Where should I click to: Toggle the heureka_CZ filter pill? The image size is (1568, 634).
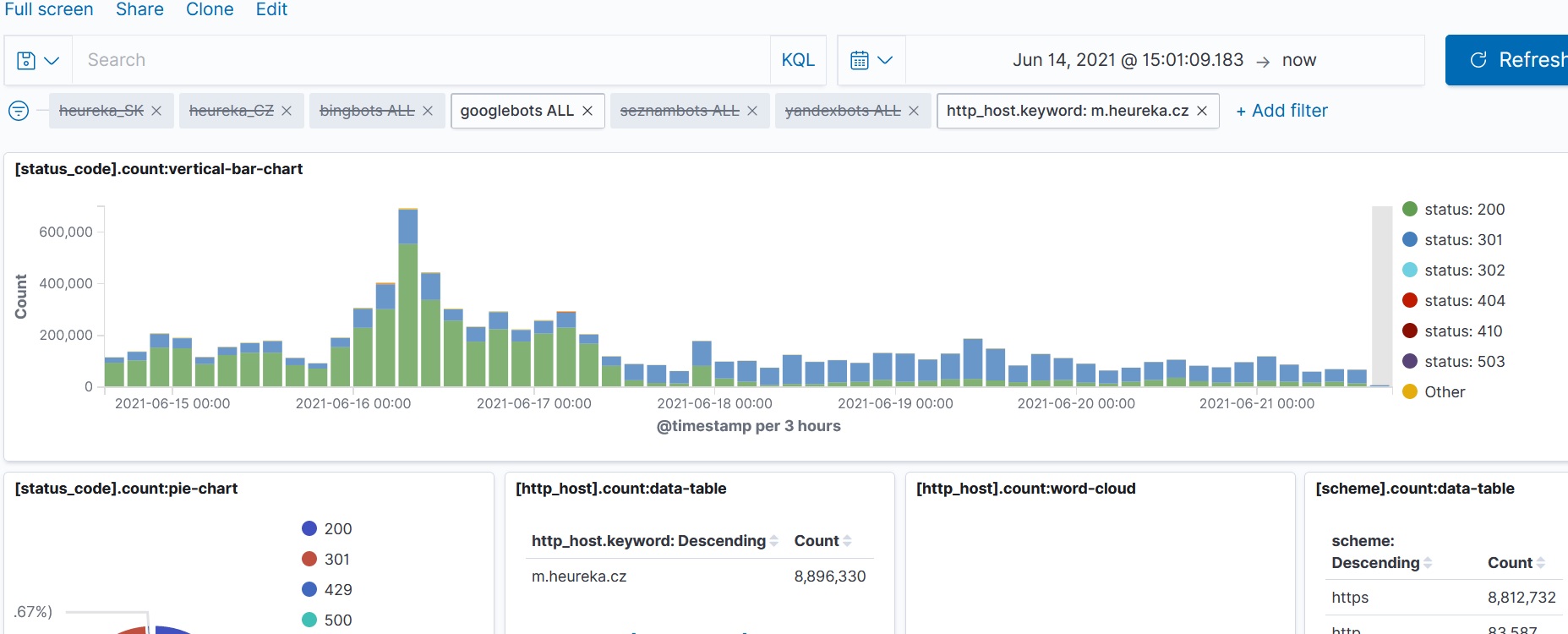tap(232, 111)
